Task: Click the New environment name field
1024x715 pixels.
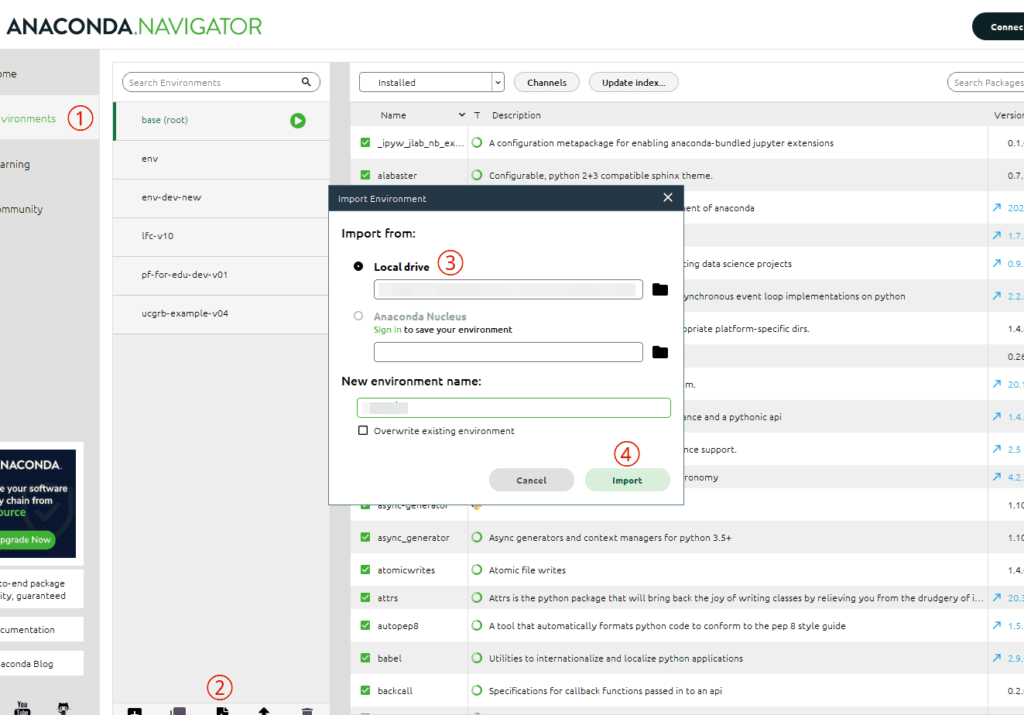Action: pos(513,407)
